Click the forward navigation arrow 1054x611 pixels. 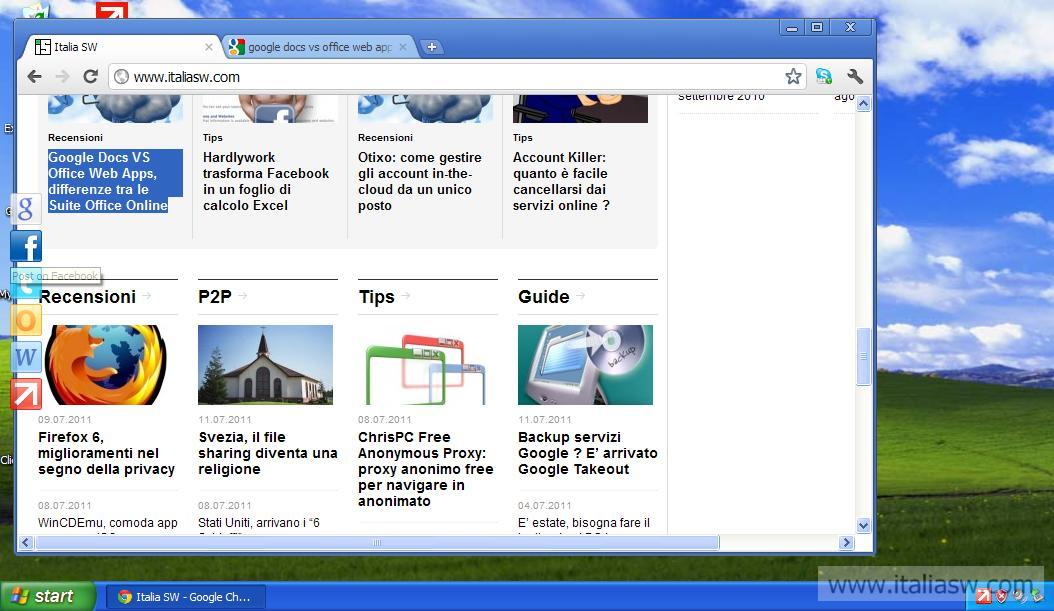pyautogui.click(x=63, y=77)
